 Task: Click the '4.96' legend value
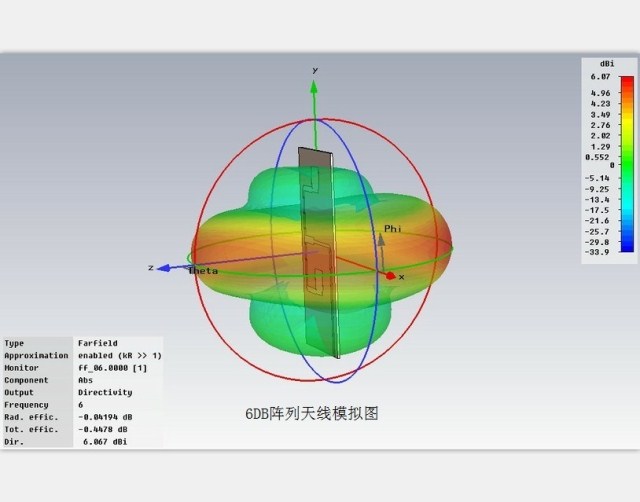(x=600, y=93)
